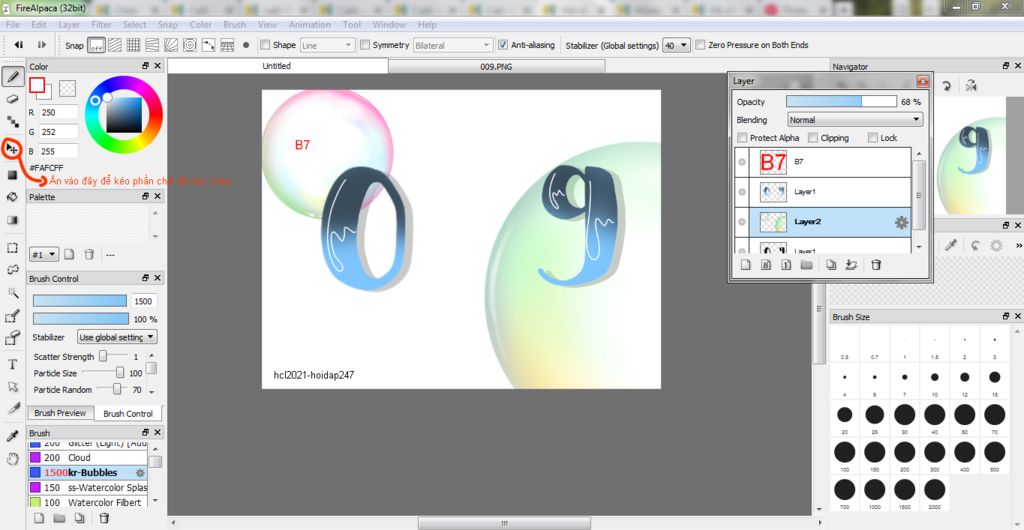Enable the radial snap icon
The height and width of the screenshot is (530, 1024).
[x=171, y=45]
